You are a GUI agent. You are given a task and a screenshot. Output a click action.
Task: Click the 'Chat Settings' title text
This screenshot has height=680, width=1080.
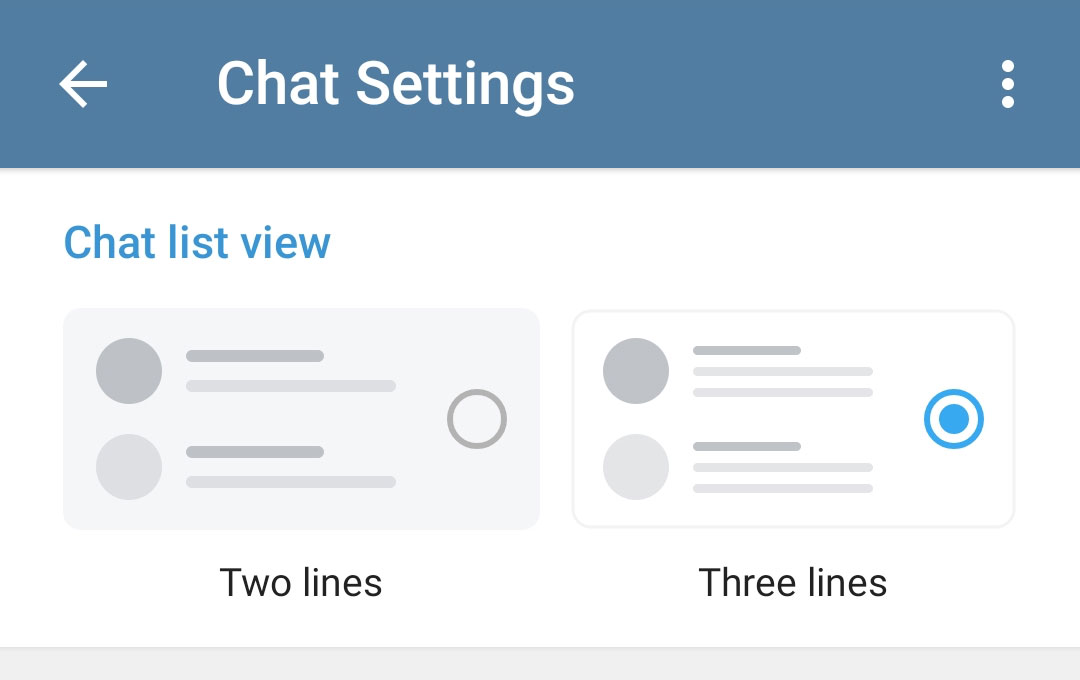[x=396, y=84]
